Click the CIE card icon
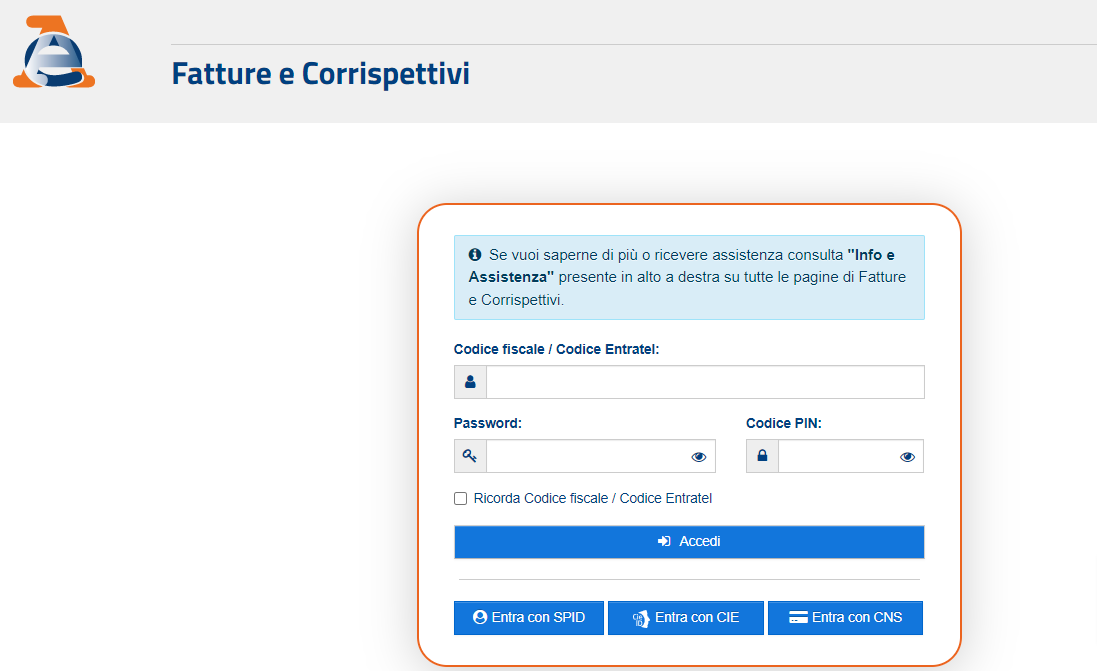This screenshot has height=671, width=1097. click(641, 619)
